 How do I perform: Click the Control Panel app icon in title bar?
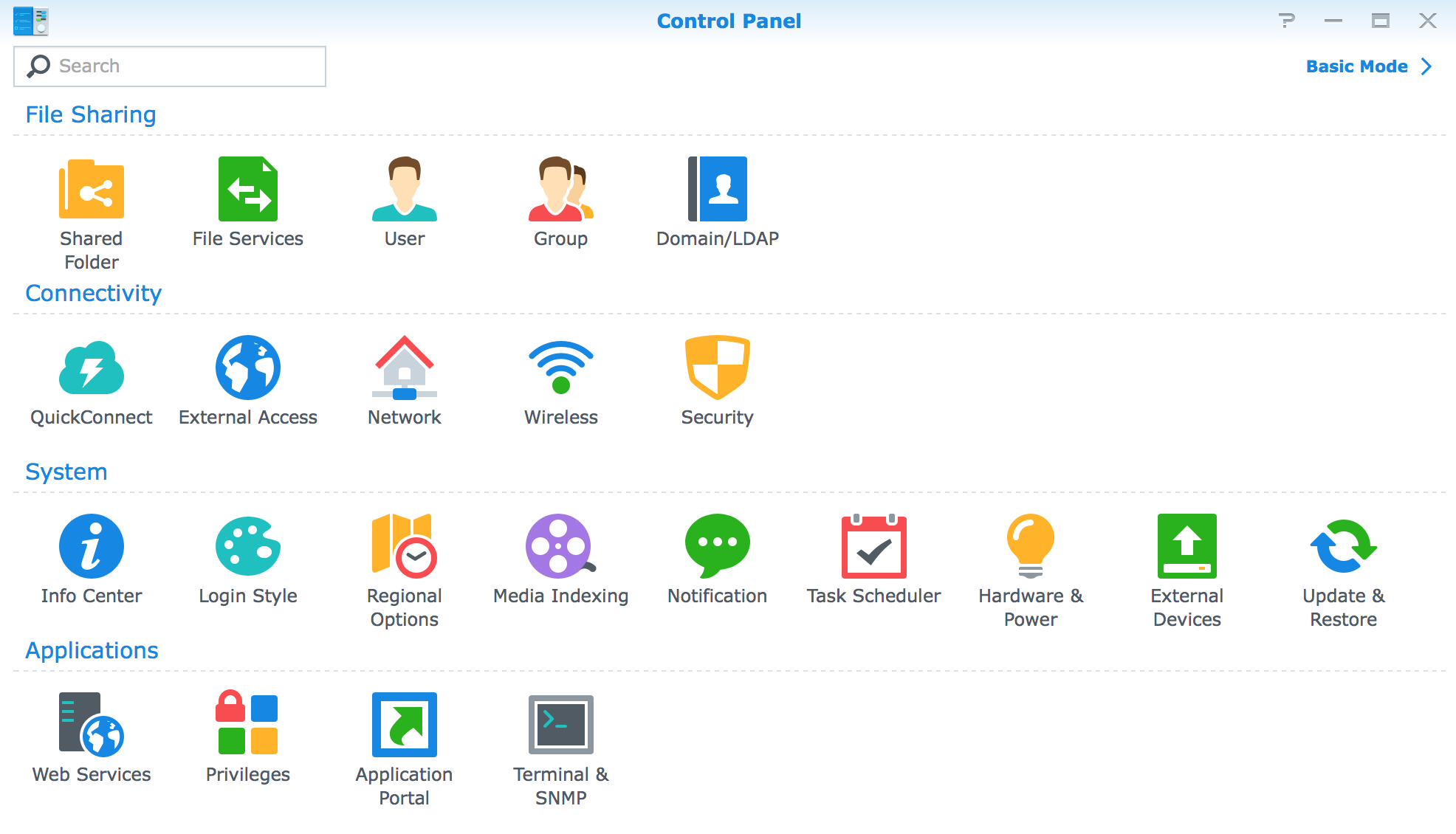[x=31, y=21]
